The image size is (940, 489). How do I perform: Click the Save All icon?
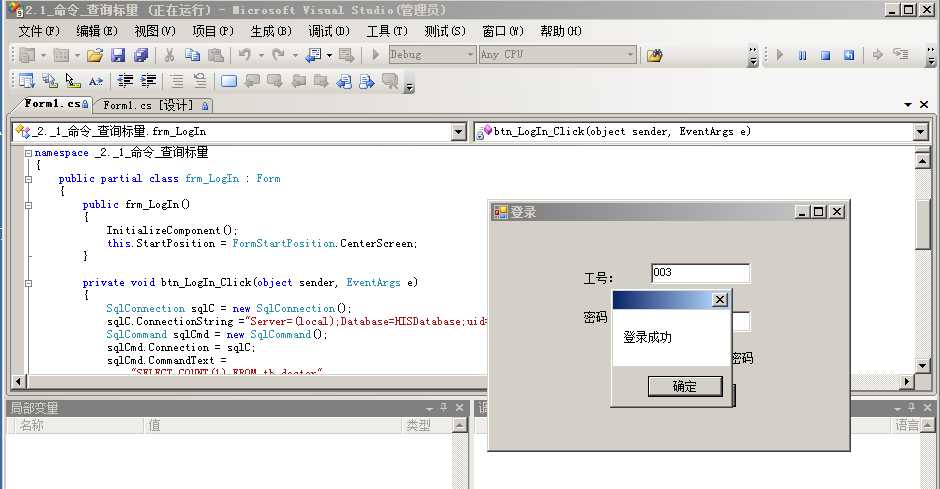pos(141,55)
